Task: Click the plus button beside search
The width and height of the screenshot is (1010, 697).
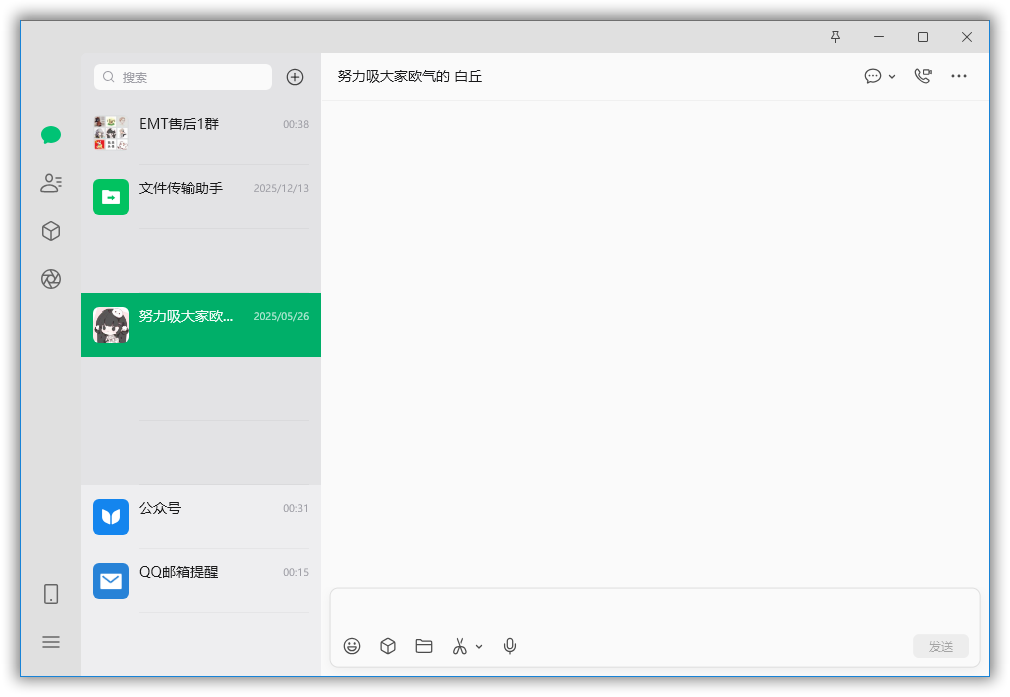Action: 295,77
